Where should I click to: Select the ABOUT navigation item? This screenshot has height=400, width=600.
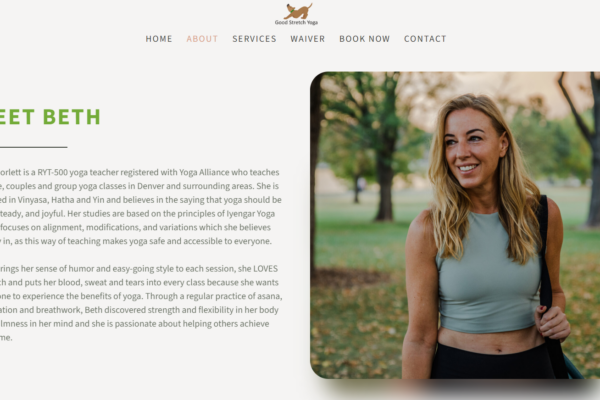coord(202,39)
